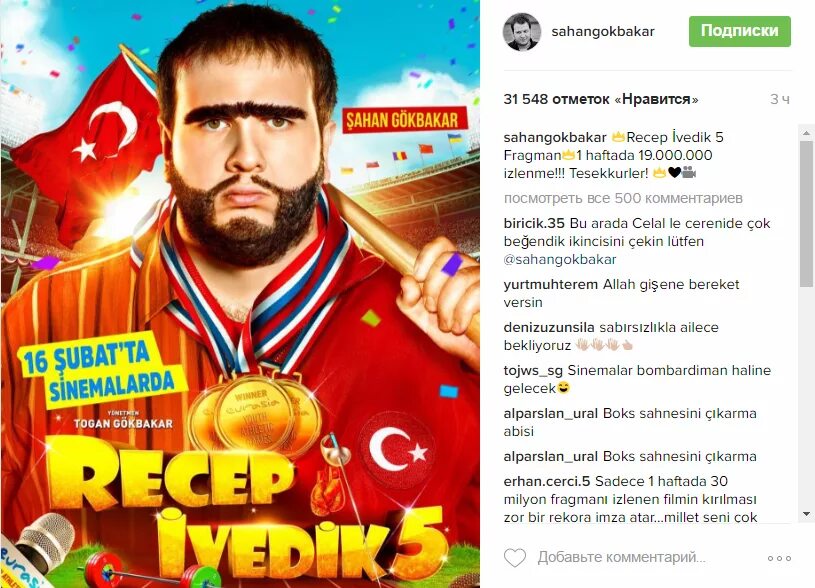815x588 pixels.
Task: Open the three-dot more options menu
Action: point(779,558)
